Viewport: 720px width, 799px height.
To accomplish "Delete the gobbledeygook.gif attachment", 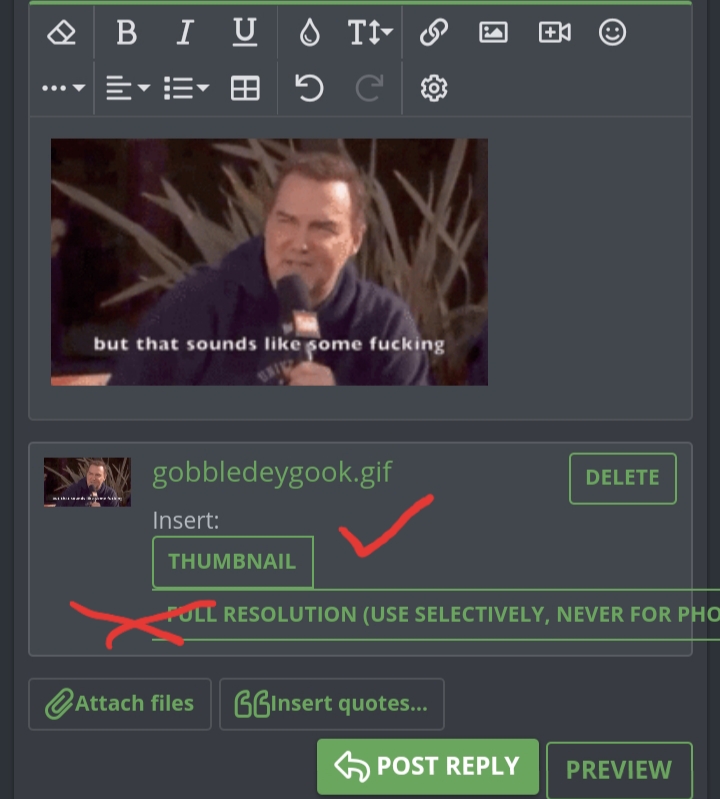I will click(x=623, y=478).
